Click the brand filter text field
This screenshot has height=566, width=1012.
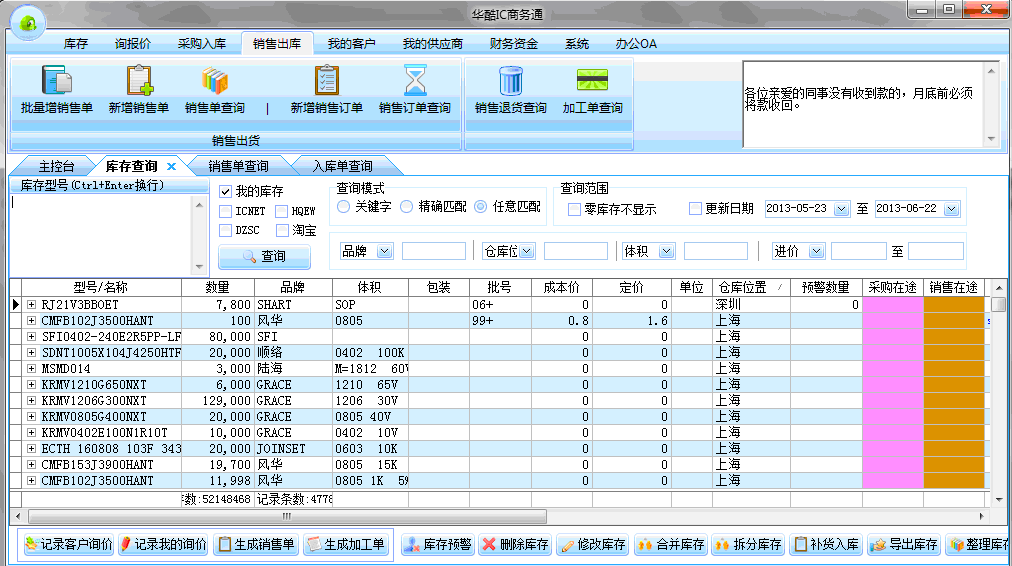[434, 251]
